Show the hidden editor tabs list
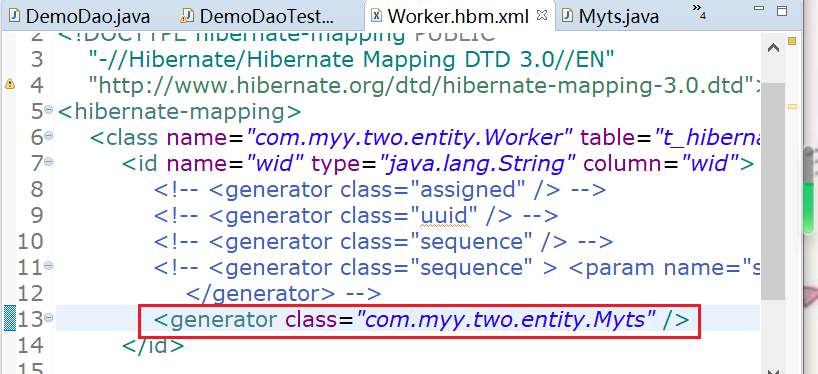The image size is (818, 374). click(x=699, y=11)
